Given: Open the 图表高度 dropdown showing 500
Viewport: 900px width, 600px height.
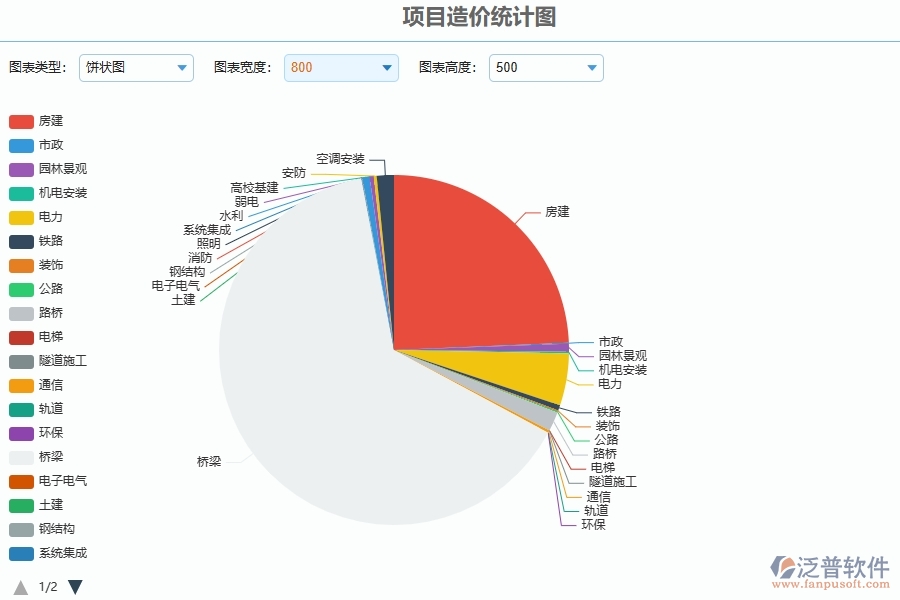Looking at the screenshot, I should coord(546,68).
